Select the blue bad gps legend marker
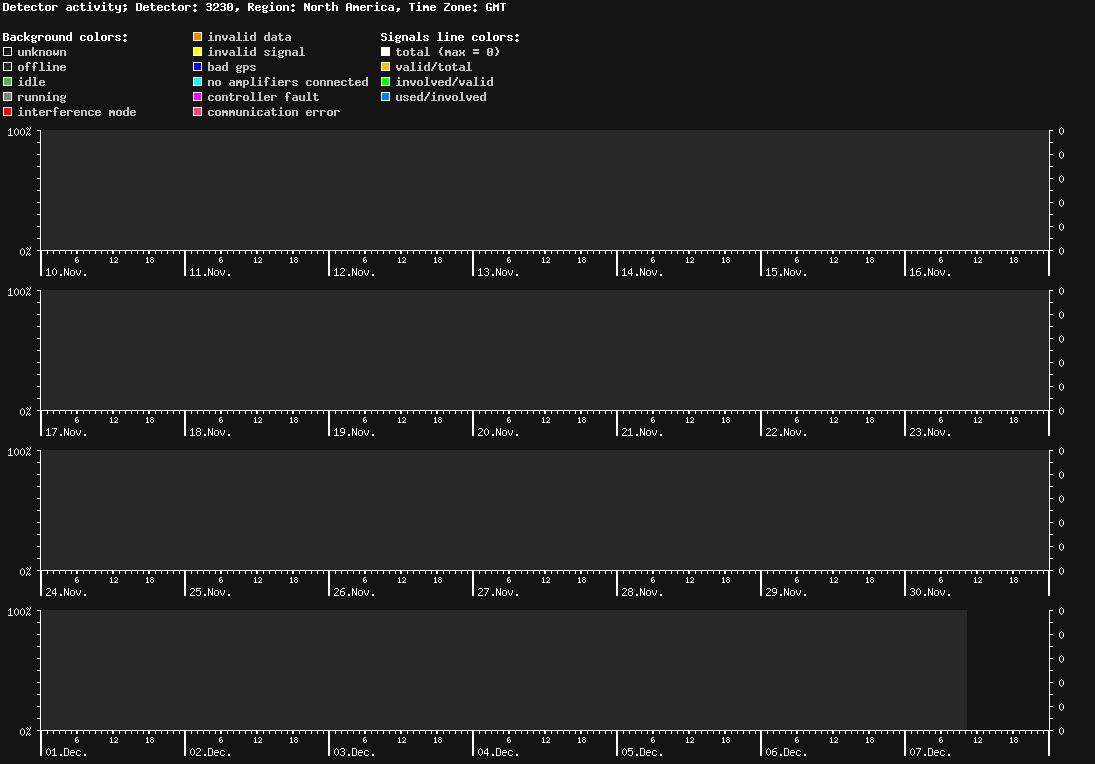 [x=198, y=67]
